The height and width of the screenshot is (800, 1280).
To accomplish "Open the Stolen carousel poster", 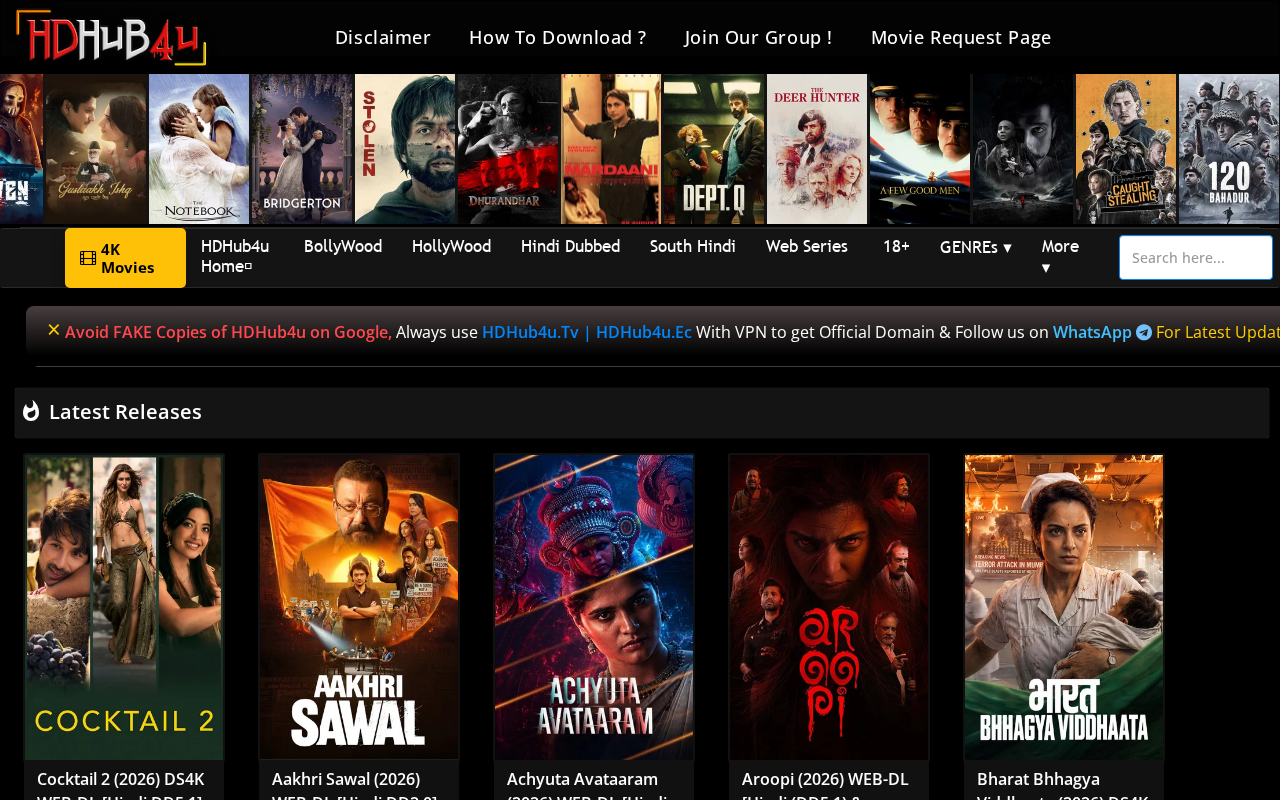I will (405, 149).
